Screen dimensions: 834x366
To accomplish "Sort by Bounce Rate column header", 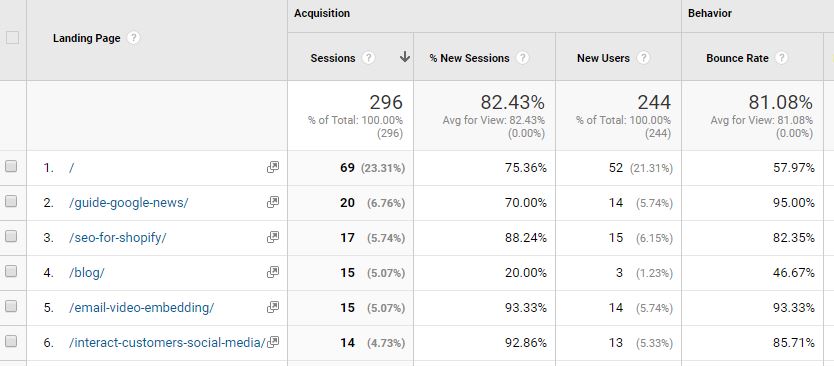I will point(737,58).
